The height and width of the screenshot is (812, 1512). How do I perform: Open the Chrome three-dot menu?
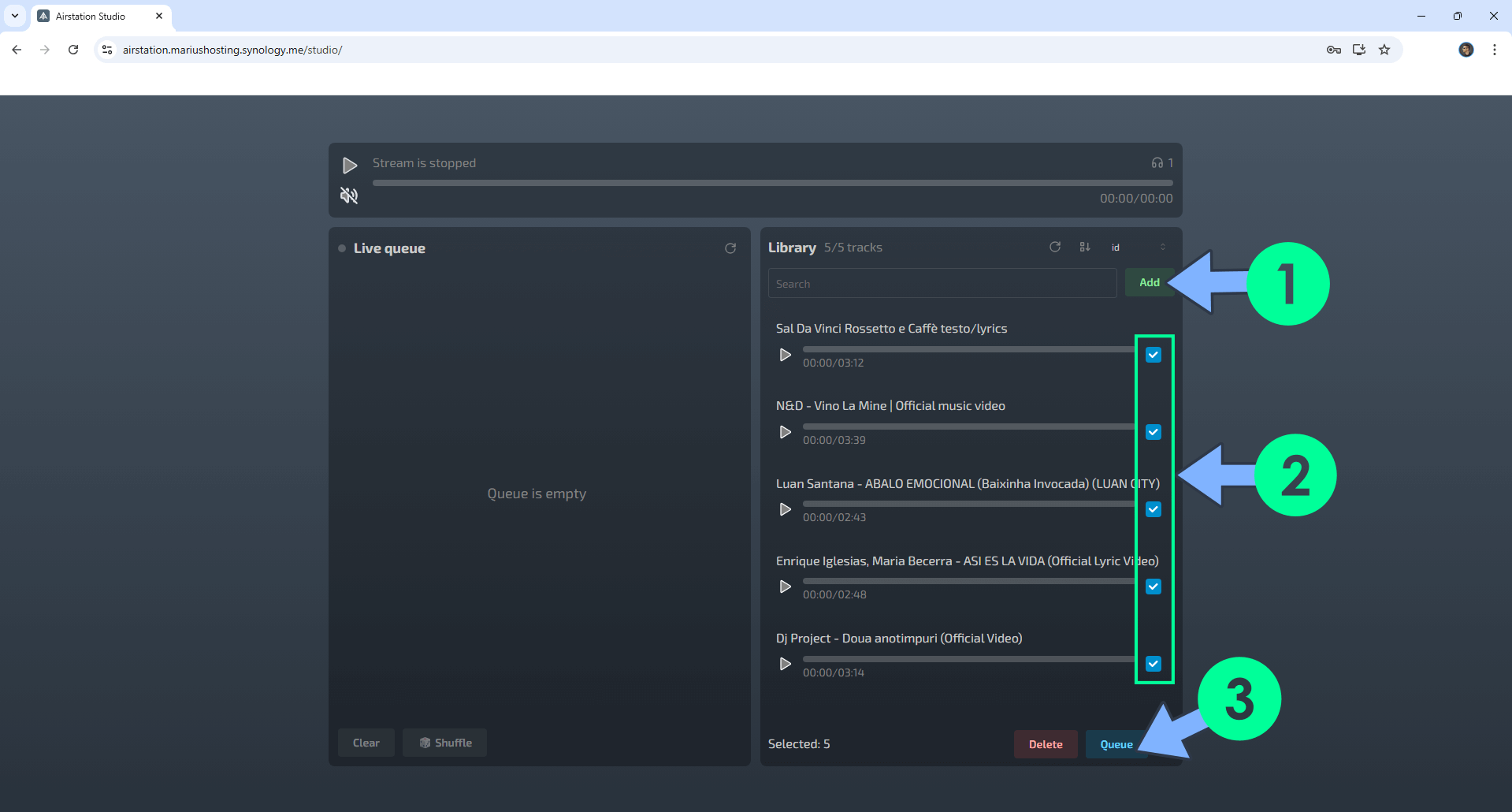[x=1494, y=50]
